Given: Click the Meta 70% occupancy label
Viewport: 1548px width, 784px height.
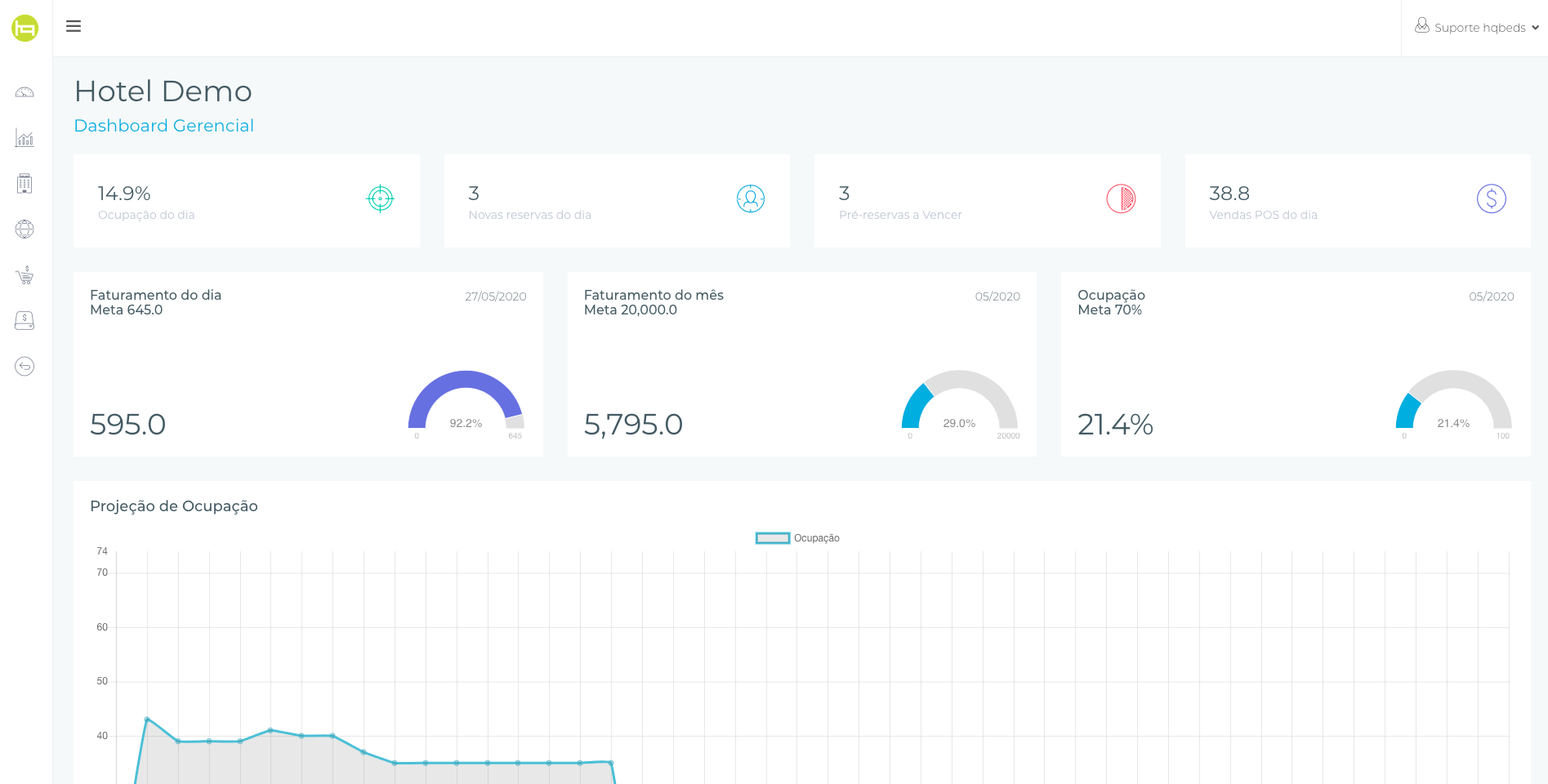Looking at the screenshot, I should 1109,310.
